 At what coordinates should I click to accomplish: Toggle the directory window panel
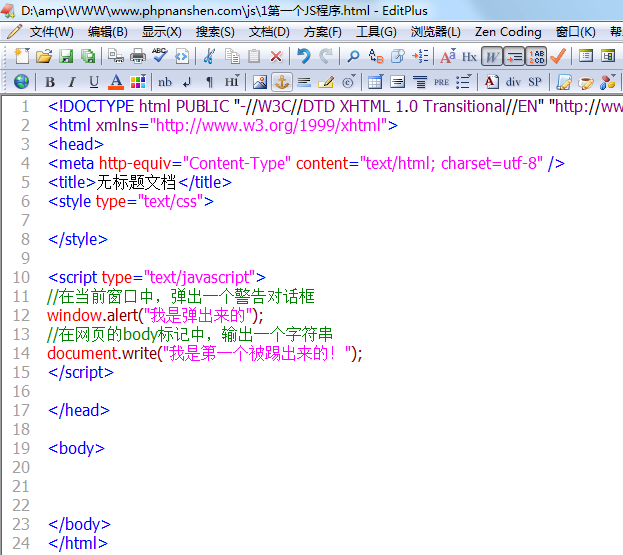(608, 56)
